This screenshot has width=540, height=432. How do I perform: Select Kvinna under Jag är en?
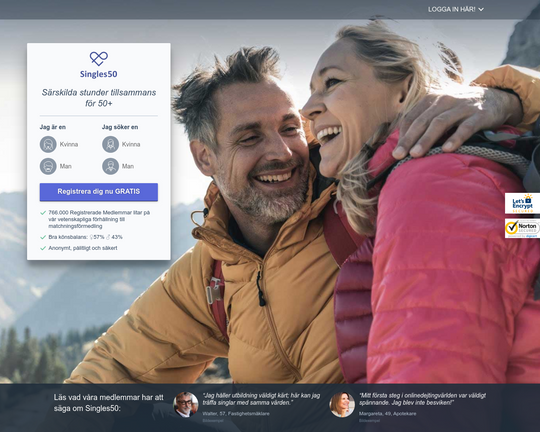pos(59,144)
